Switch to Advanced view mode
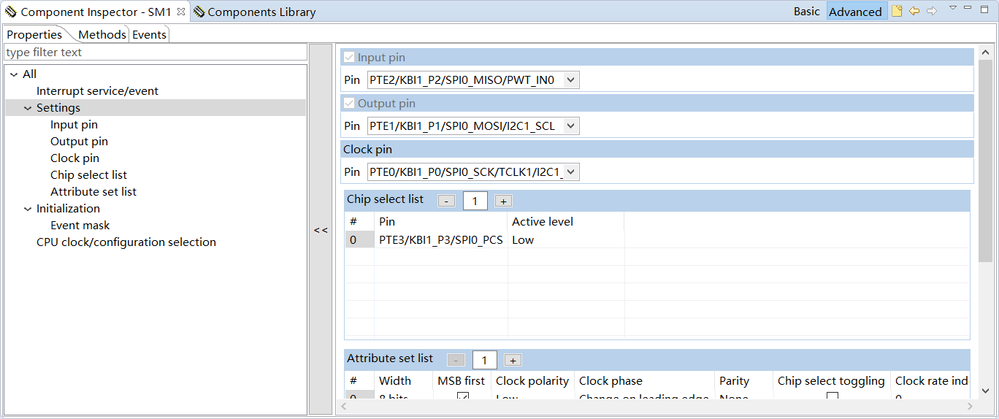 [856, 11]
